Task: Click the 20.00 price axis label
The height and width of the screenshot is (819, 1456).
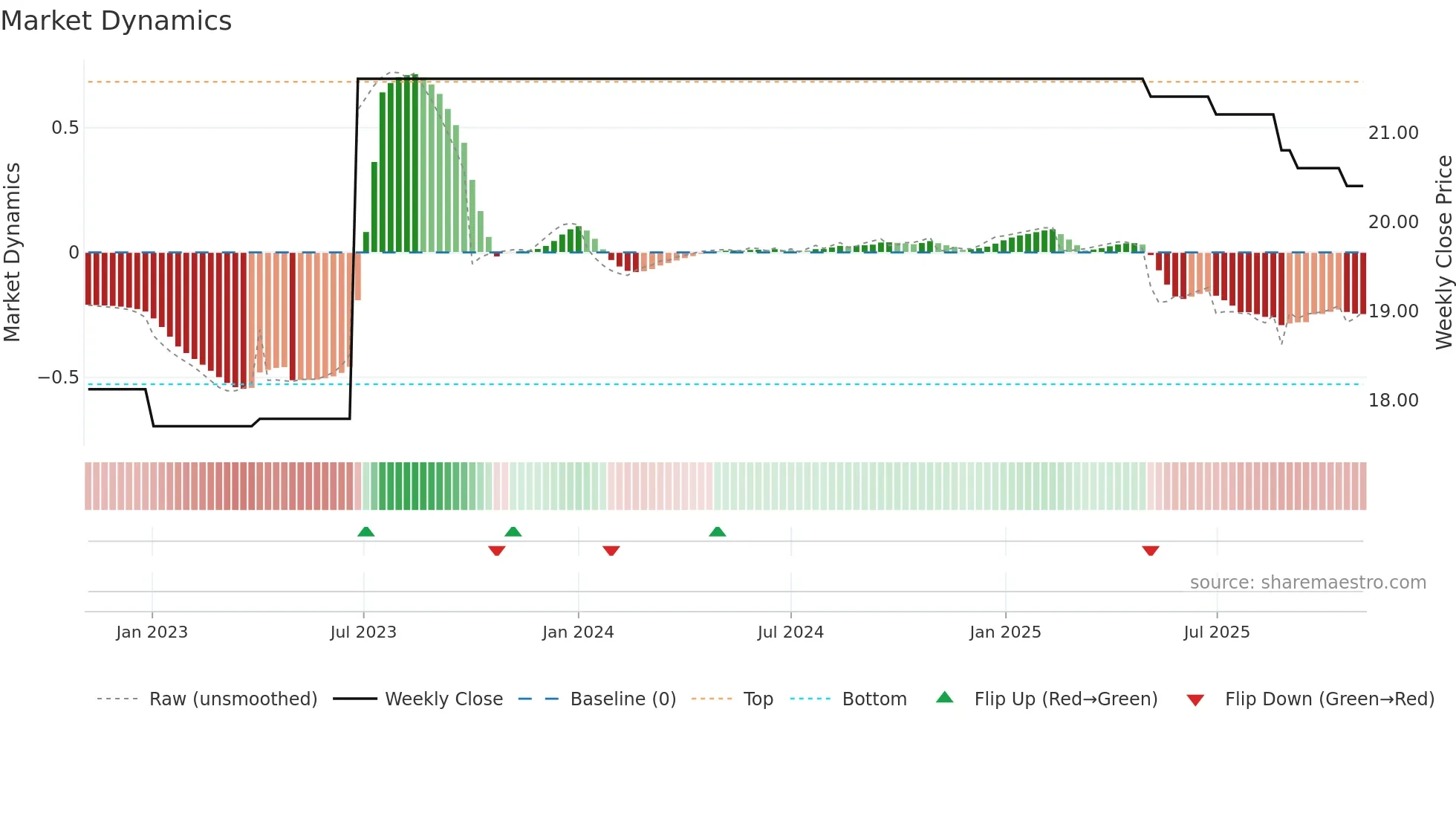Action: point(1394,222)
